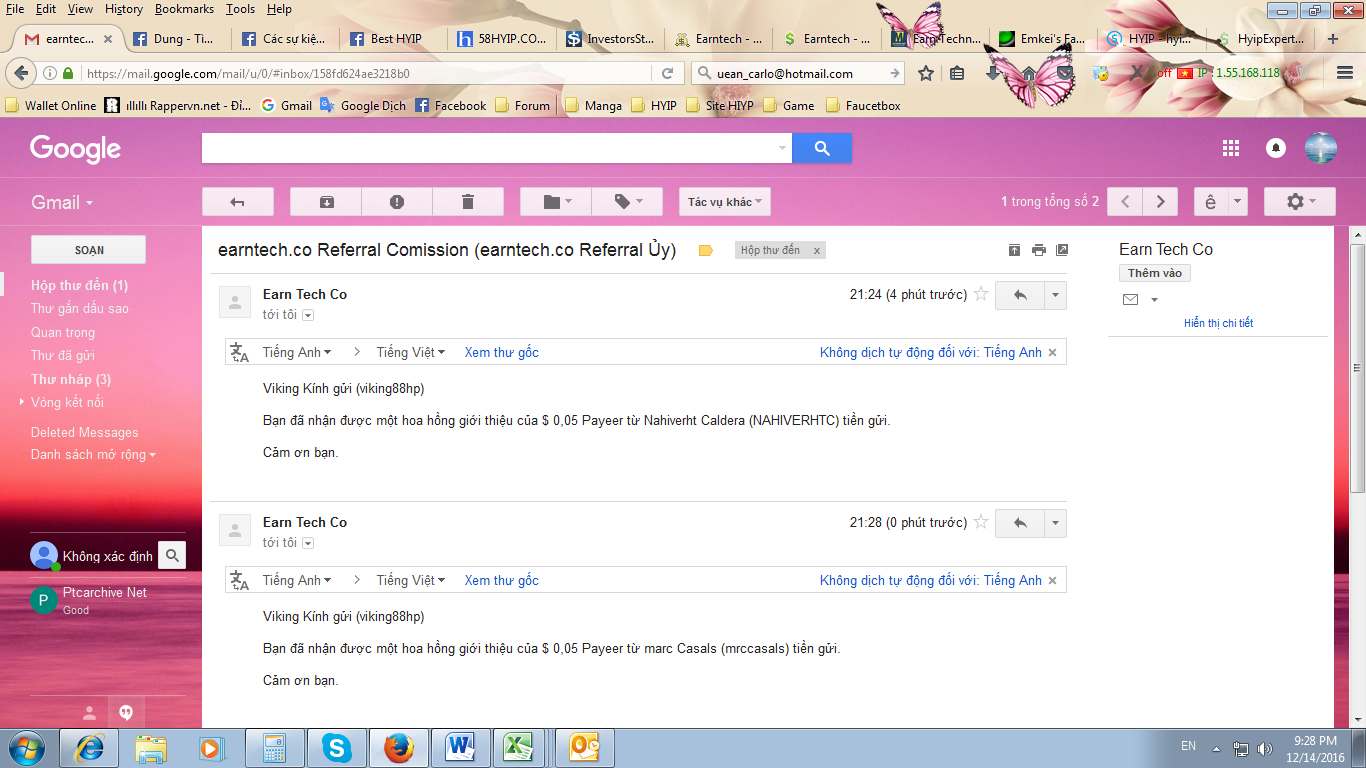Reply to the 21:28 message
This screenshot has height=768, width=1366.
1020,523
